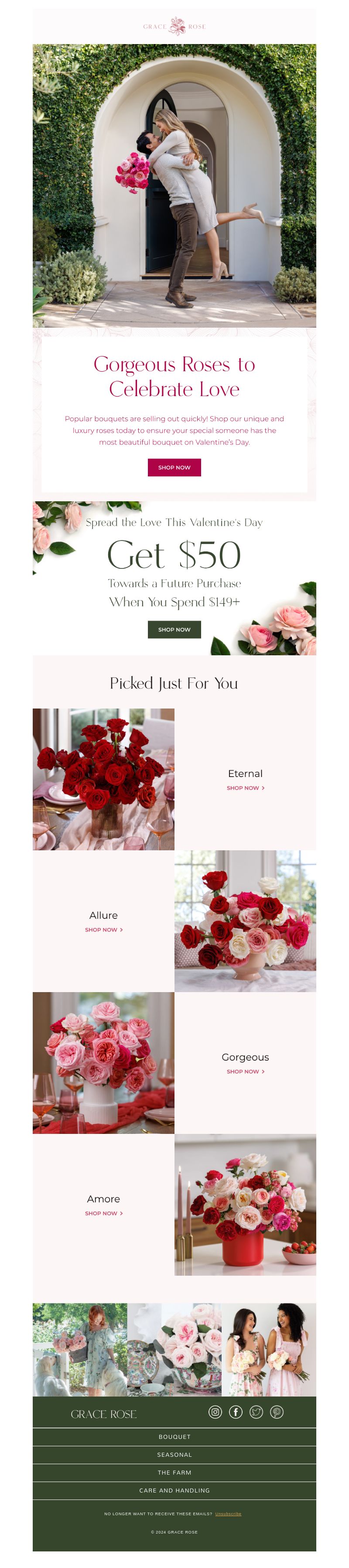Shop now for the Allure bouquet

[x=103, y=929]
